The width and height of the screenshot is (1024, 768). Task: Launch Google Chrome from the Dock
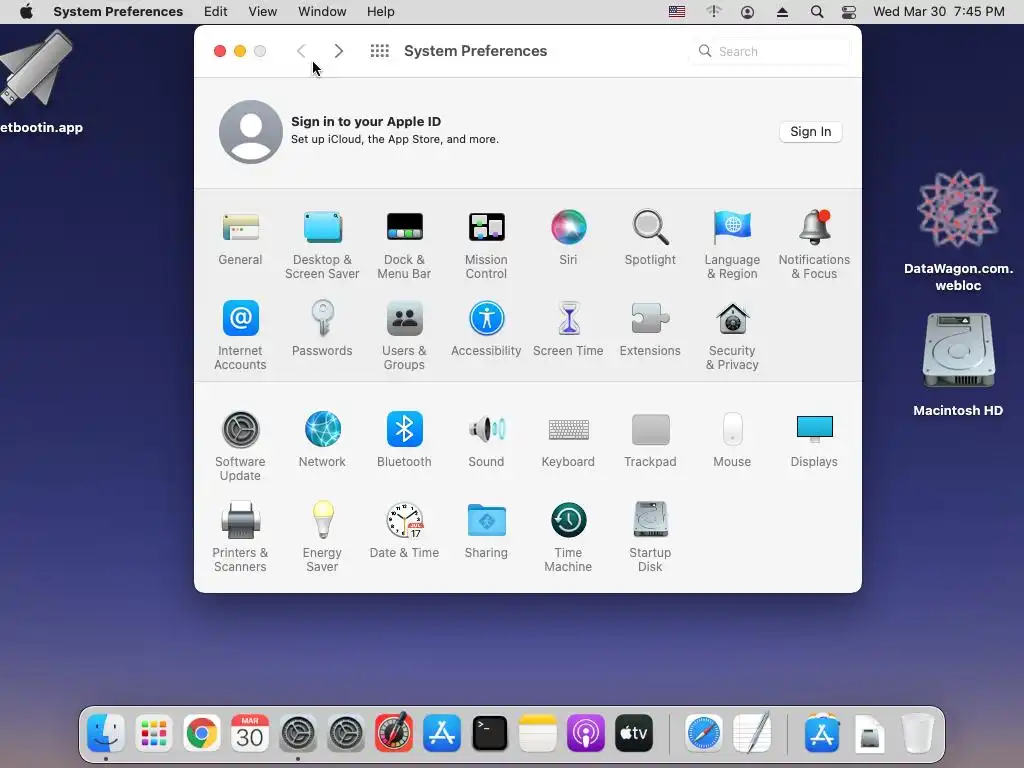pos(202,733)
